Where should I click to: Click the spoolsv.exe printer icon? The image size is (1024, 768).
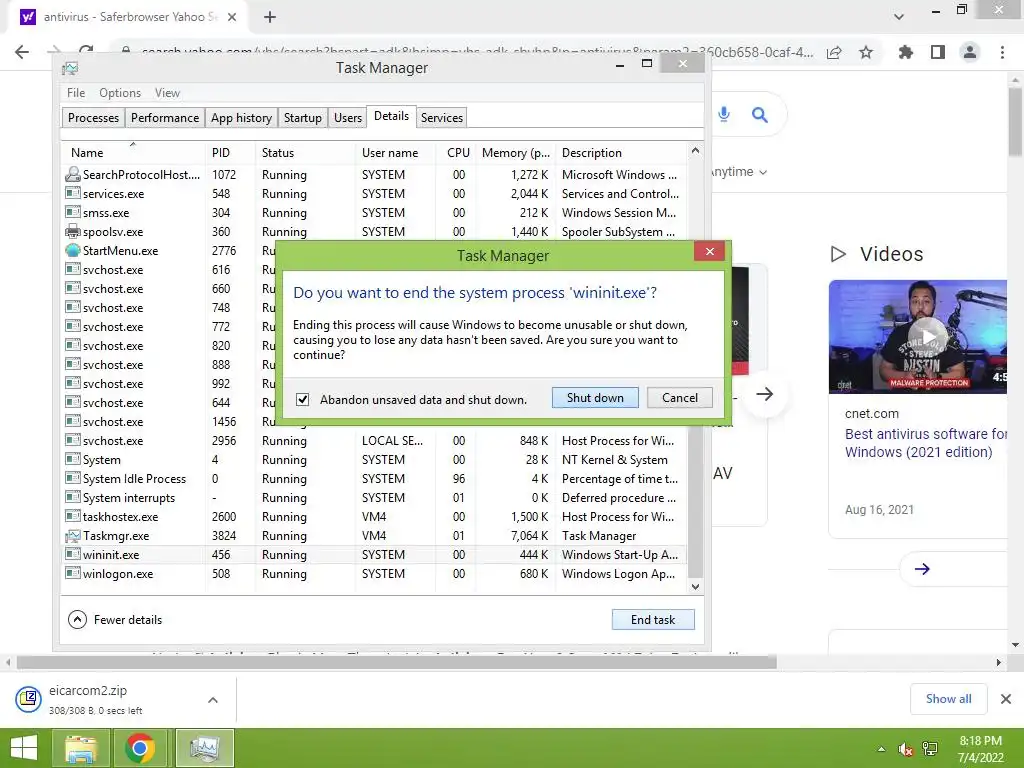[x=72, y=232]
